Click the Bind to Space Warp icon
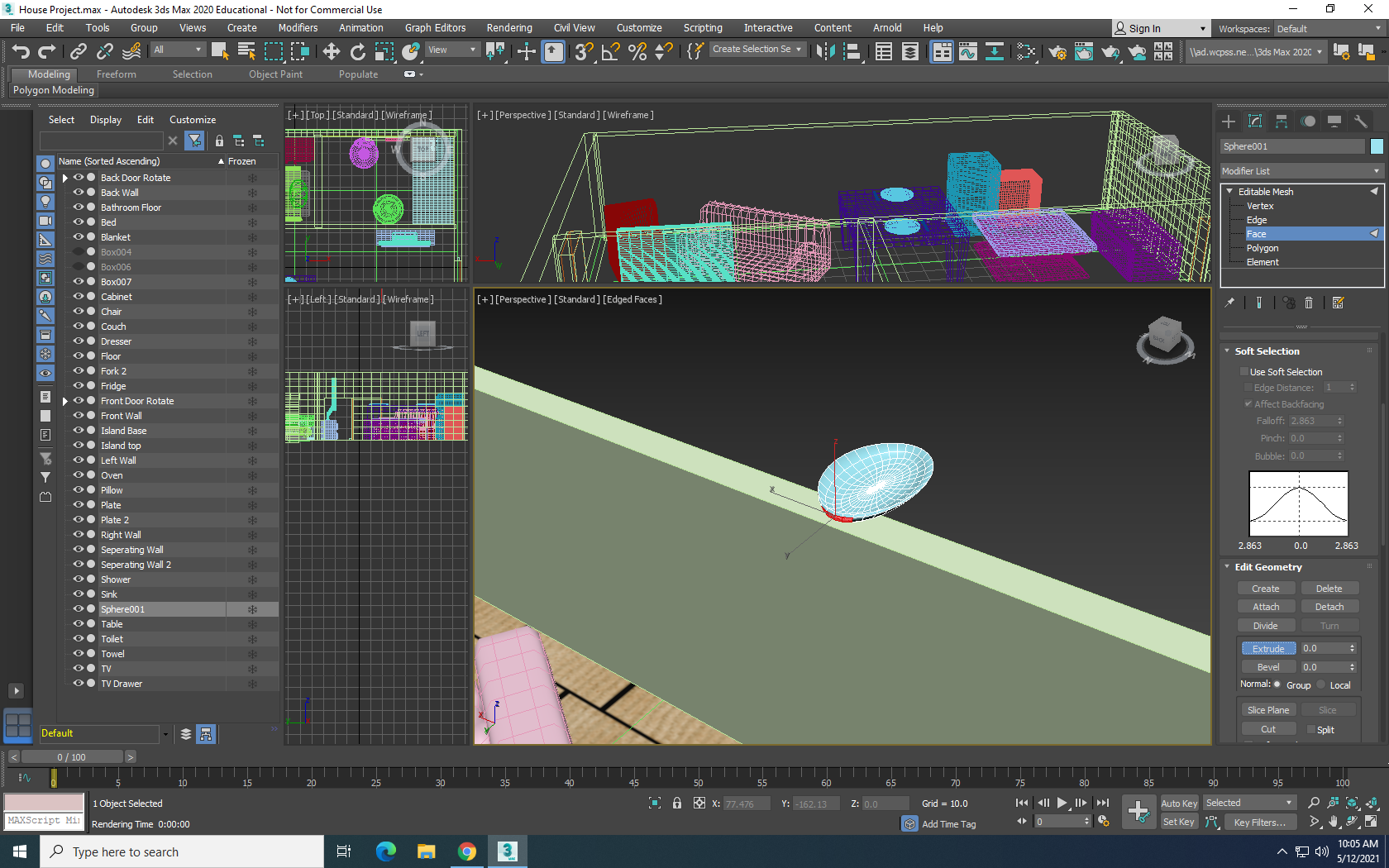1389x868 pixels. pyautogui.click(x=131, y=51)
